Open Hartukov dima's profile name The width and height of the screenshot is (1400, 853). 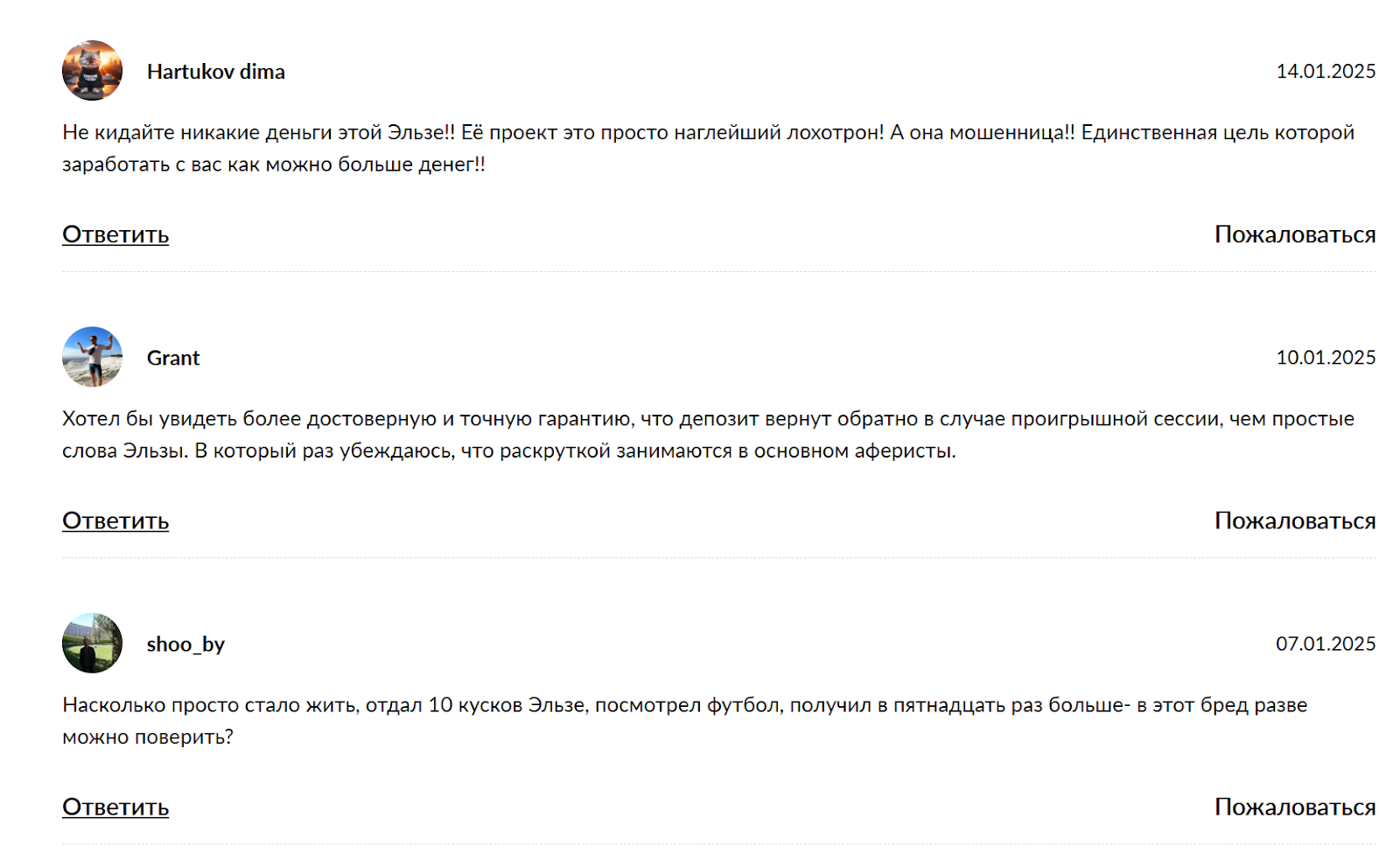(215, 72)
